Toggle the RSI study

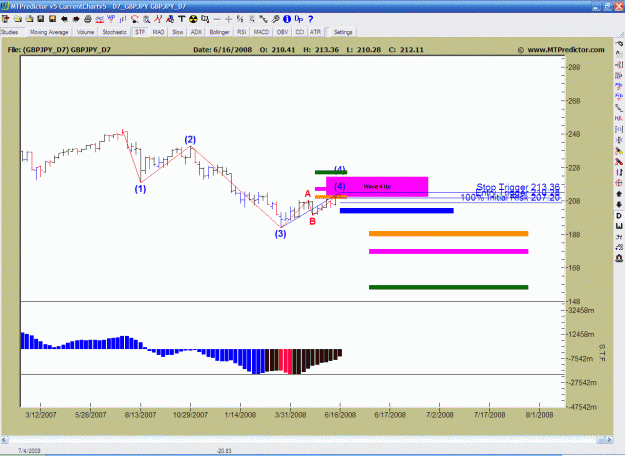(x=242, y=32)
